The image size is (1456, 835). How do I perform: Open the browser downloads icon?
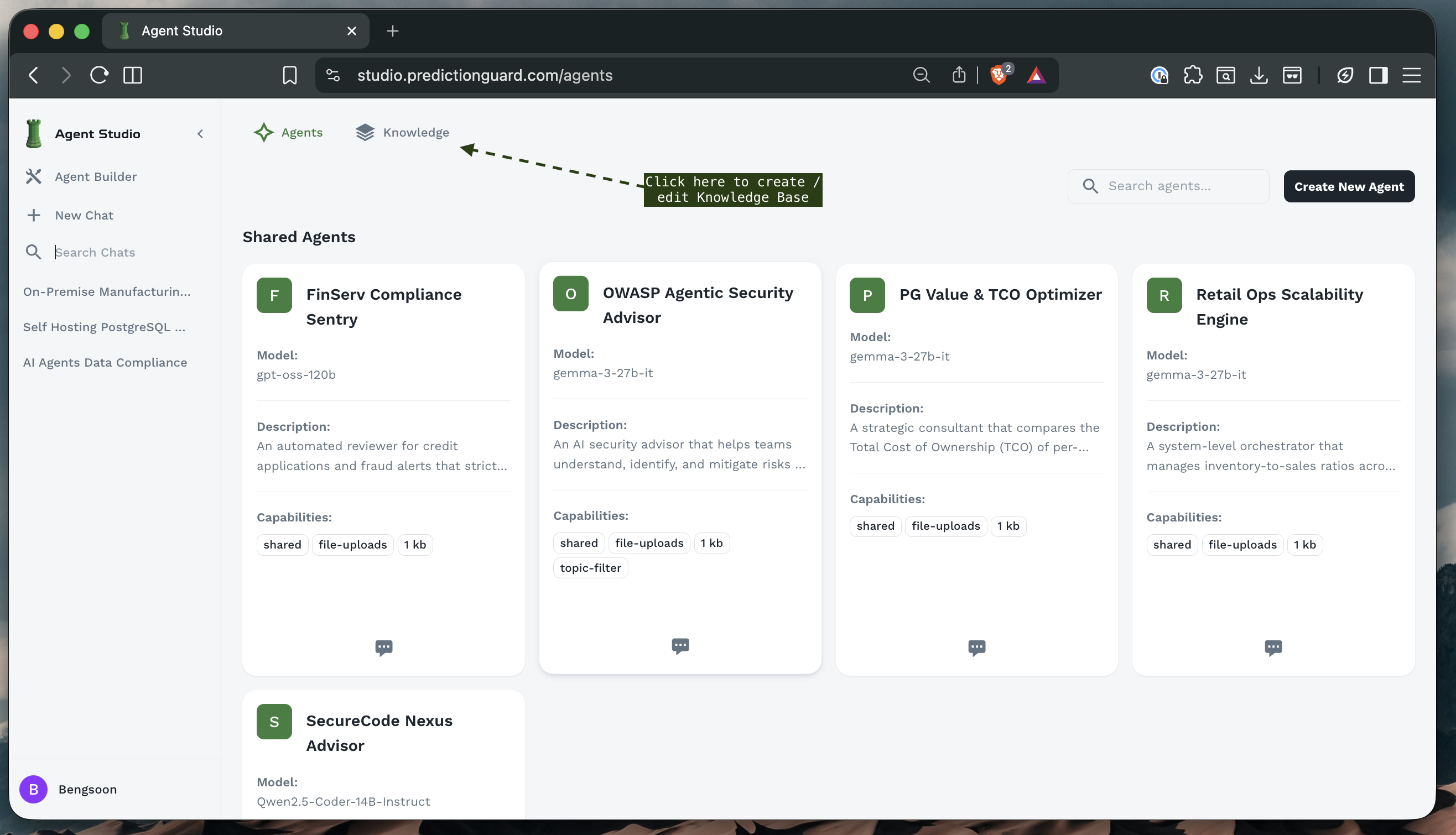click(1259, 75)
